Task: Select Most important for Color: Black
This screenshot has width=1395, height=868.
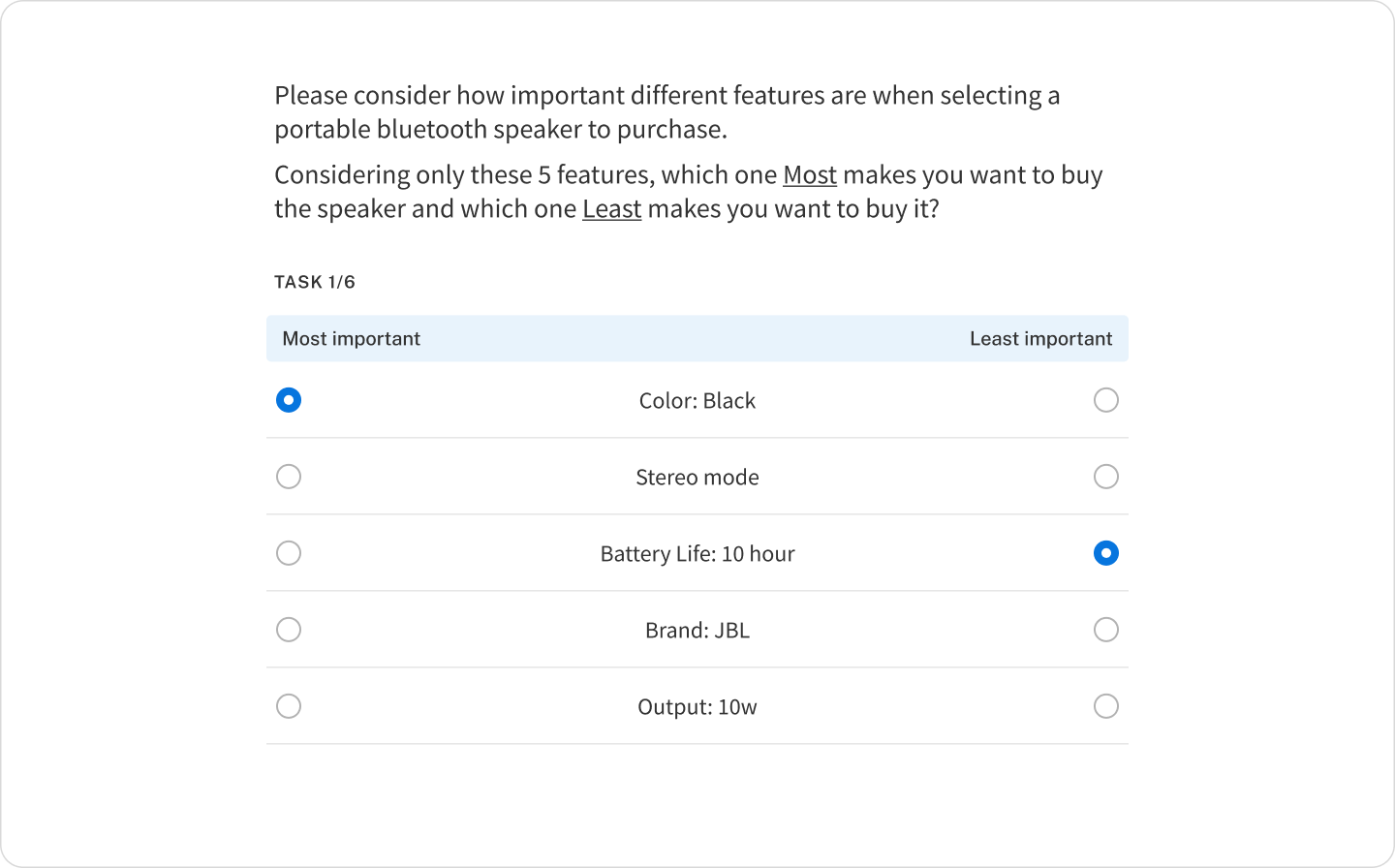Action: pyautogui.click(x=289, y=400)
